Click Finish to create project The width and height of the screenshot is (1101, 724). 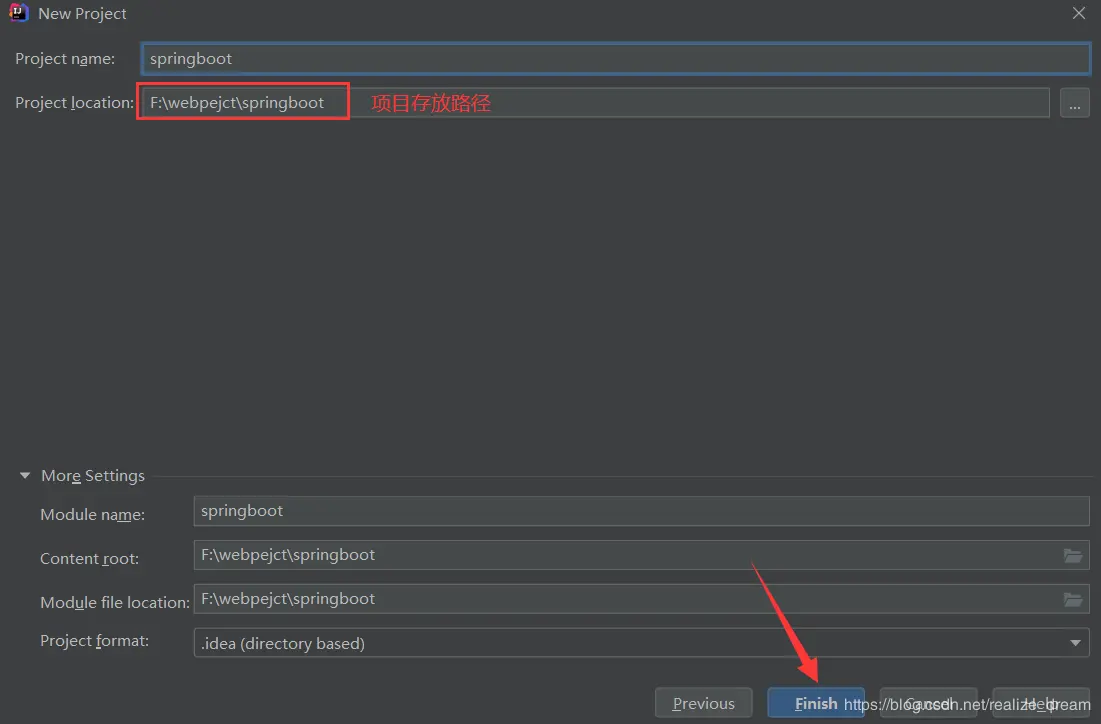tap(816, 703)
